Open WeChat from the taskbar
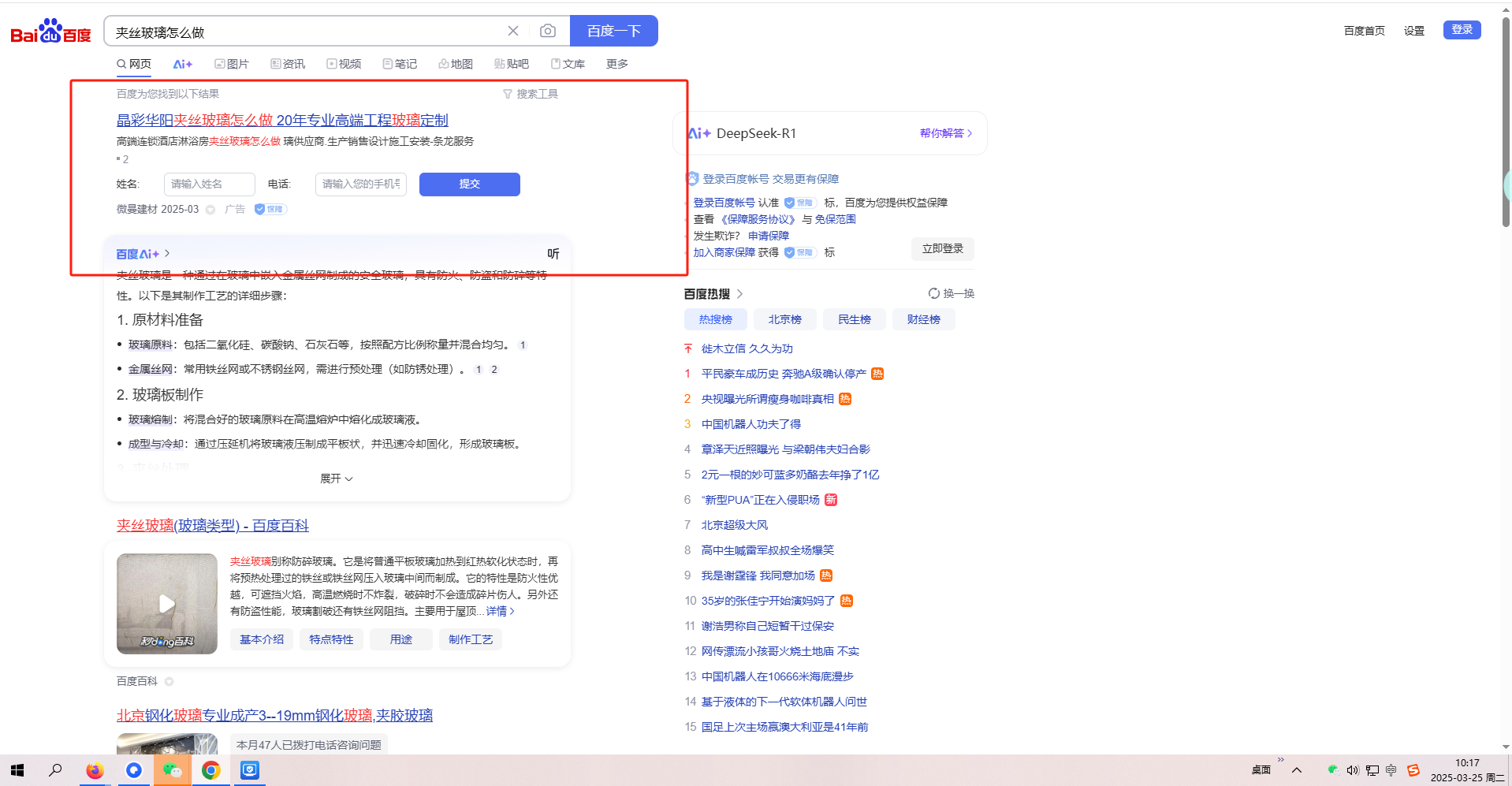This screenshot has height=786, width=1512. coord(172,770)
